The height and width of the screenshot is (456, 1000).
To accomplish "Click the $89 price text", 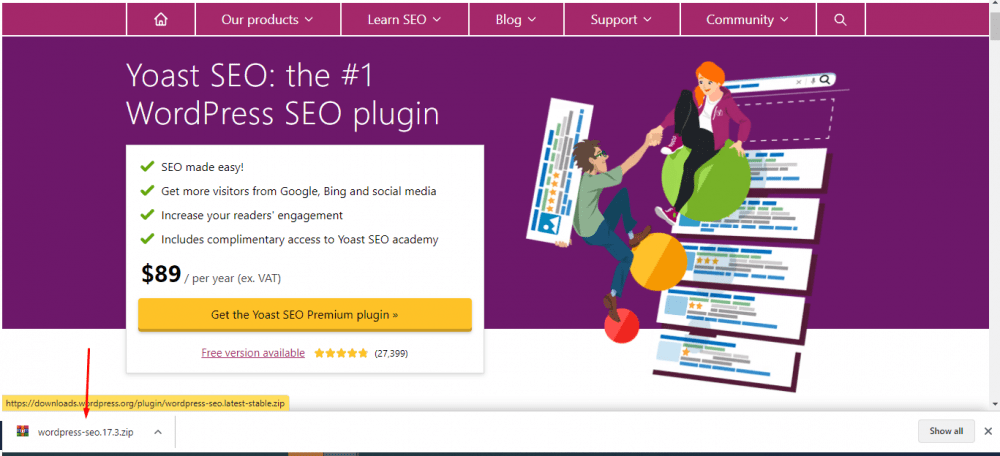I will click(161, 274).
